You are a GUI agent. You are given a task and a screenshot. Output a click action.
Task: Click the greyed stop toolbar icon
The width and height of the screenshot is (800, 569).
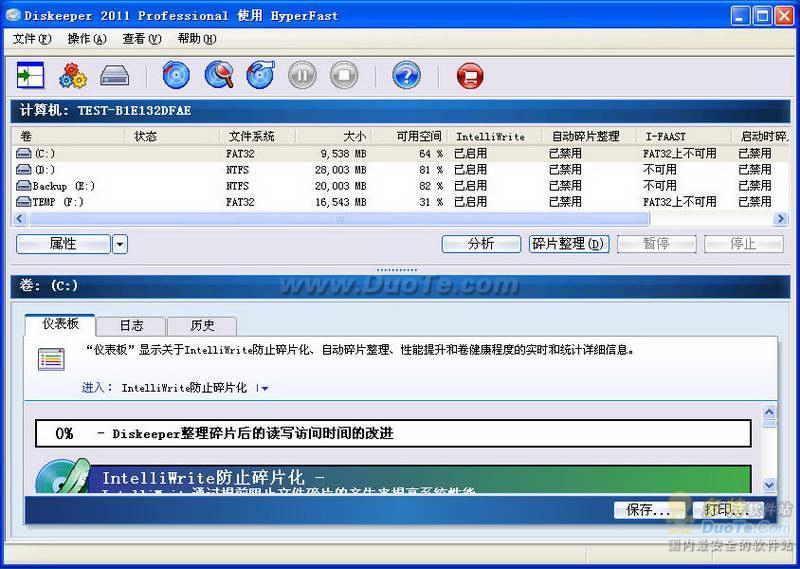(344, 75)
